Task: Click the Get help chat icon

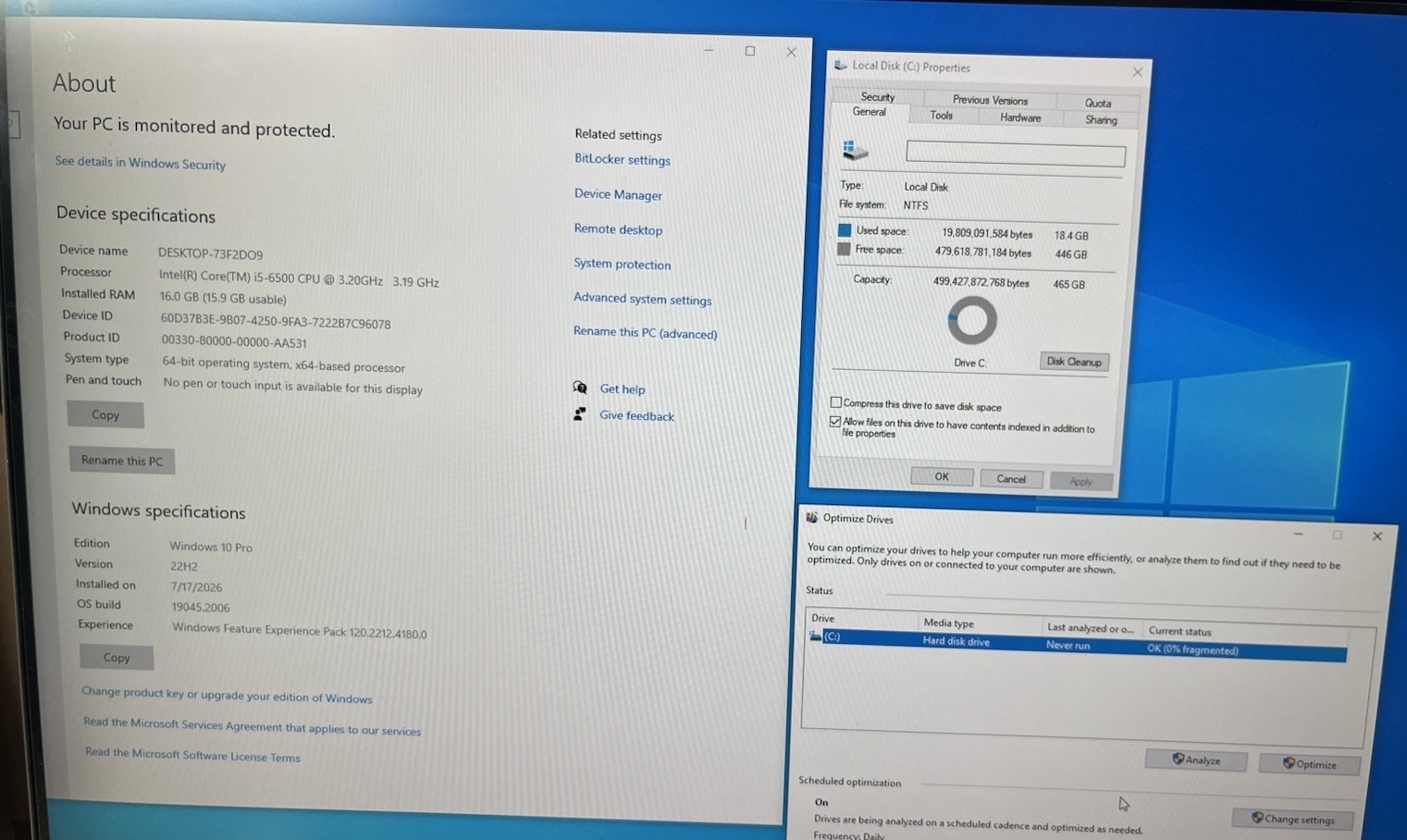Action: pyautogui.click(x=580, y=388)
